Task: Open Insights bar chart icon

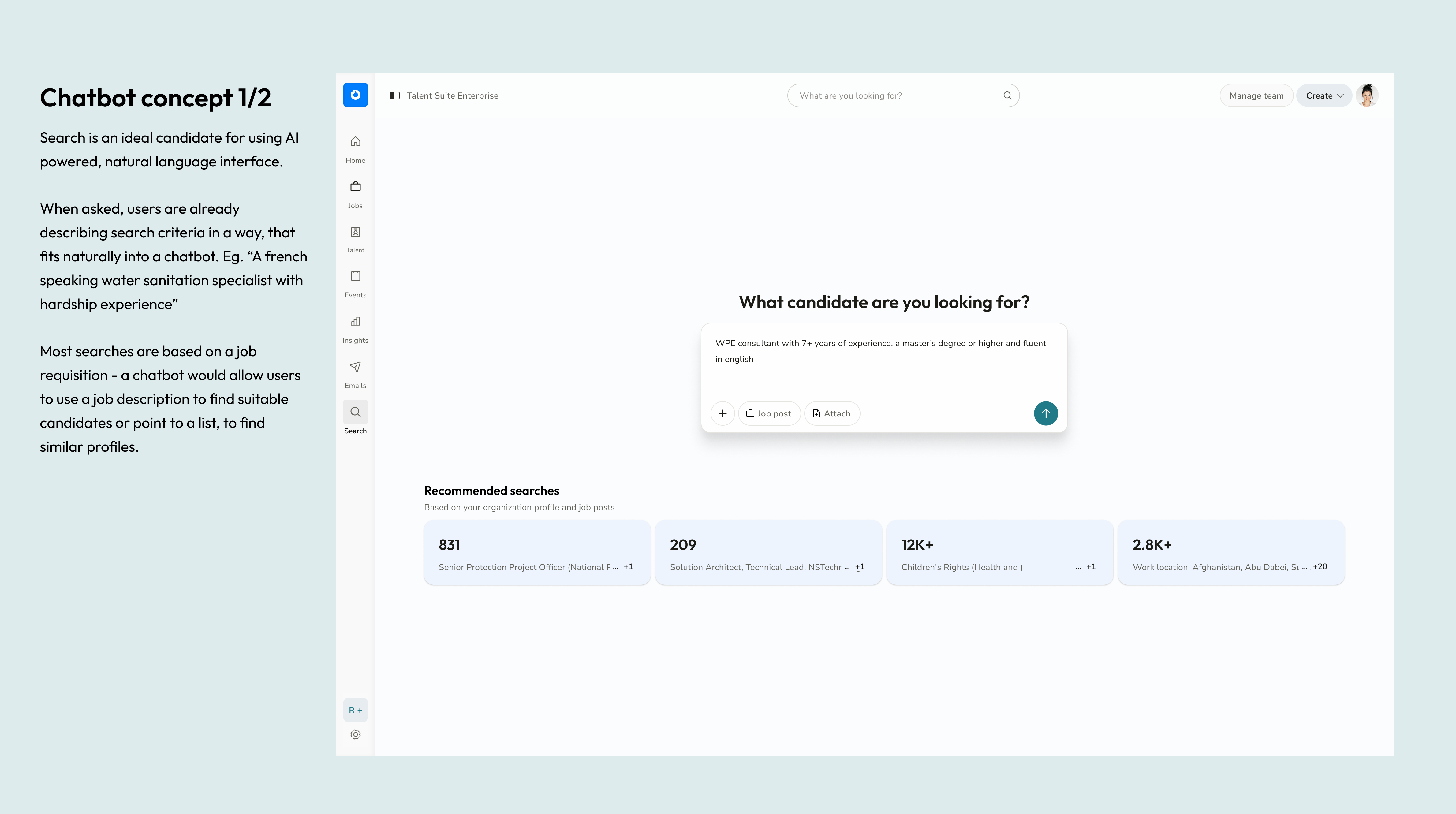Action: 355,322
